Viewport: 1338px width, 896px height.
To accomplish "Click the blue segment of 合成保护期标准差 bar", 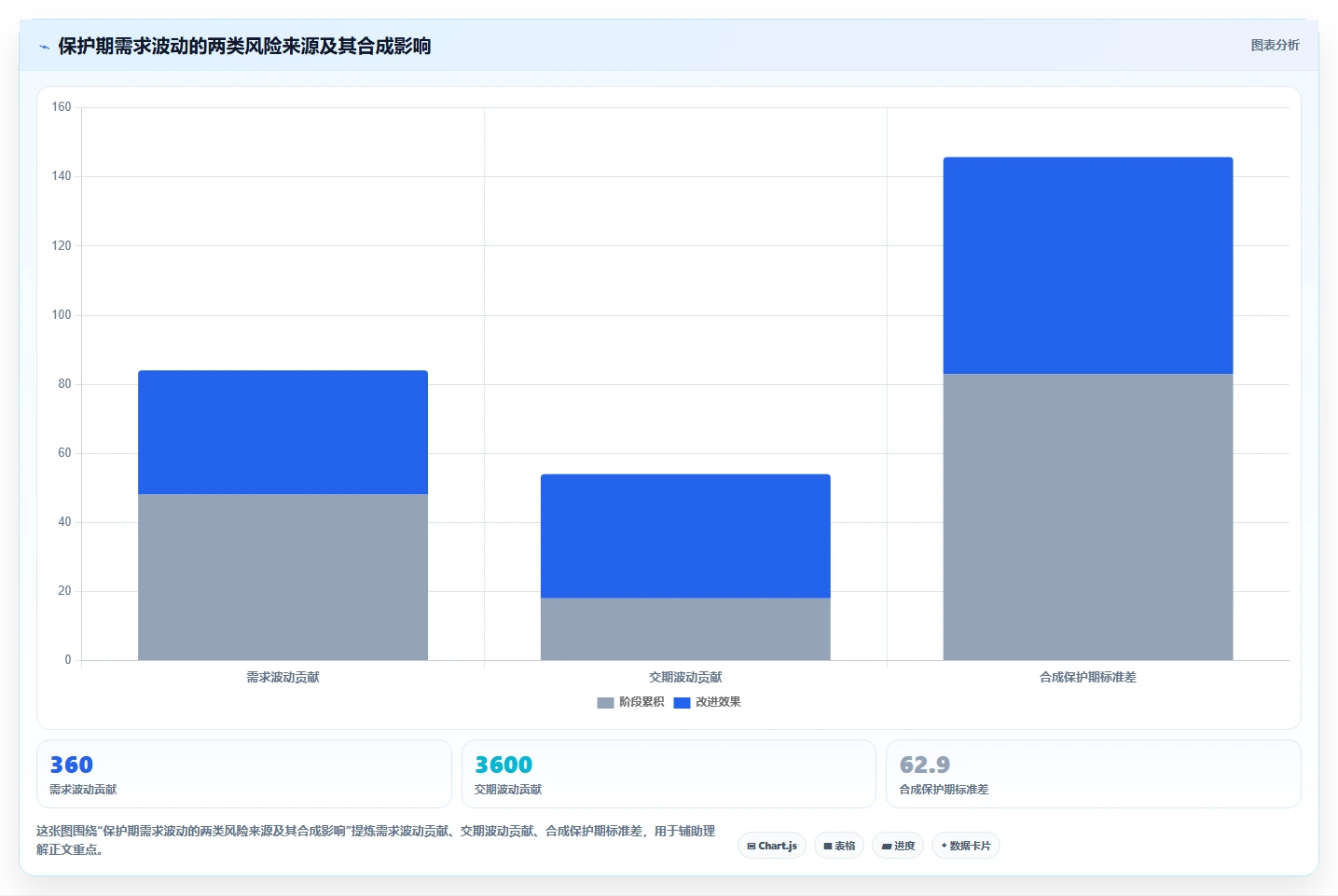I will pos(1088,266).
